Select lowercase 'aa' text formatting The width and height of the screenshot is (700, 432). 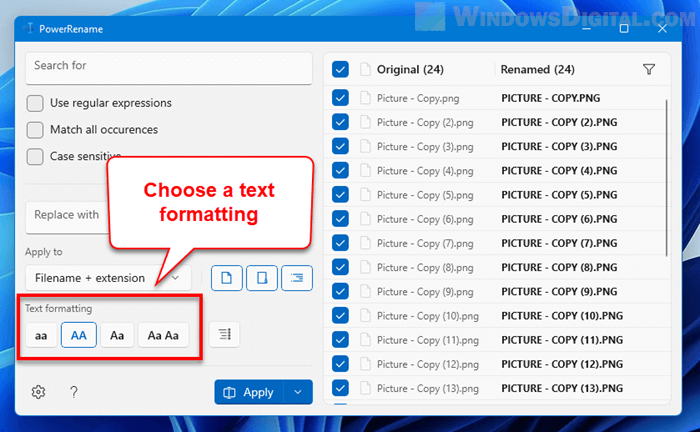(41, 335)
